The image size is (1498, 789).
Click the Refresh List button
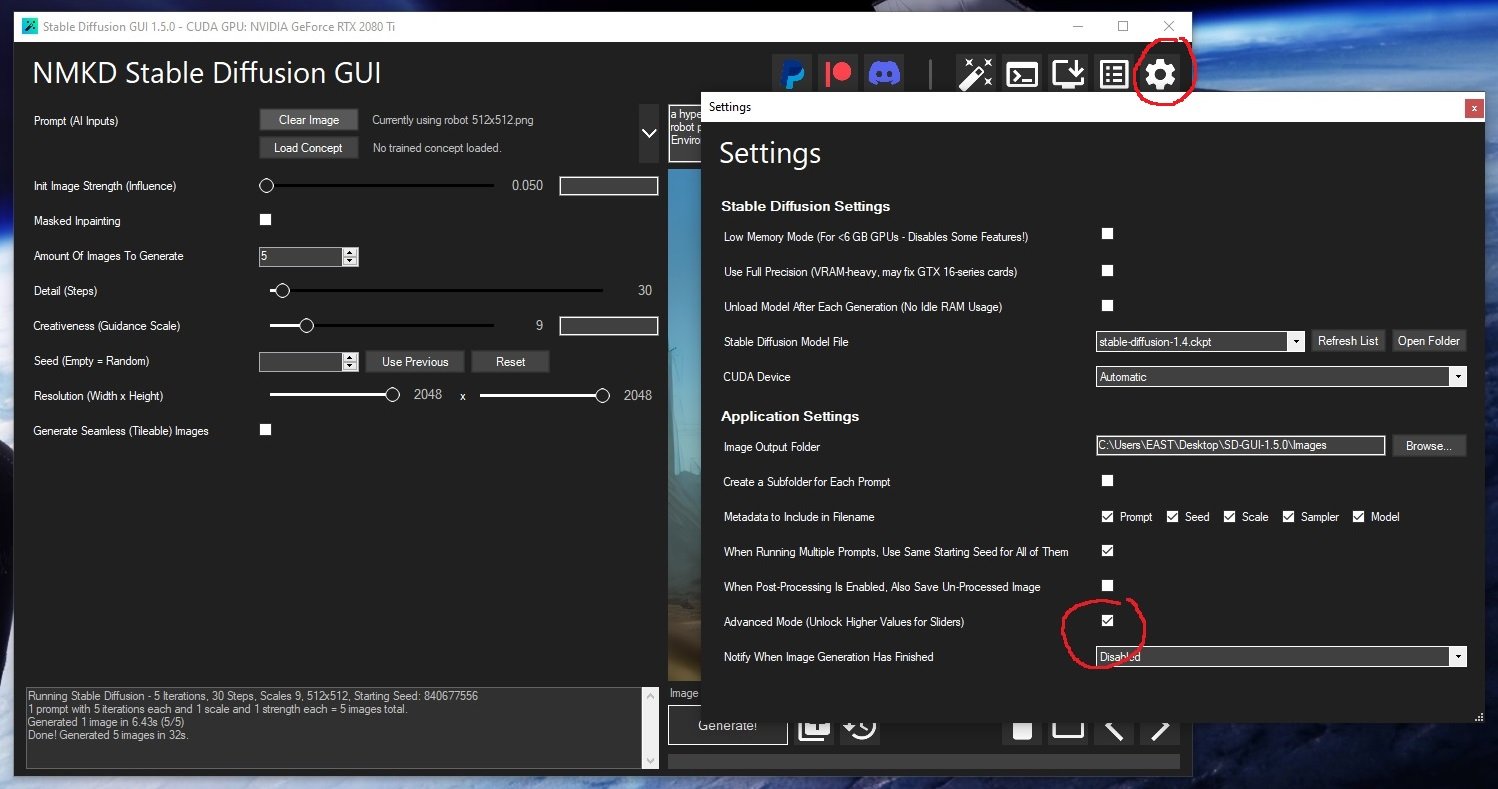click(1348, 341)
